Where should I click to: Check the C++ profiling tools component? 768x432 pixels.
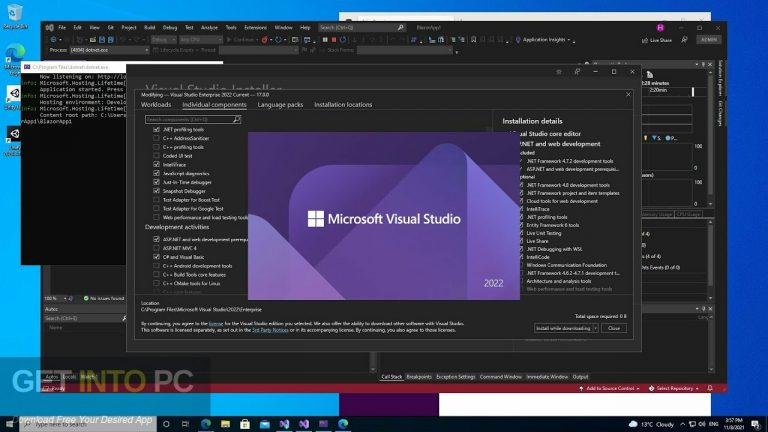156,147
